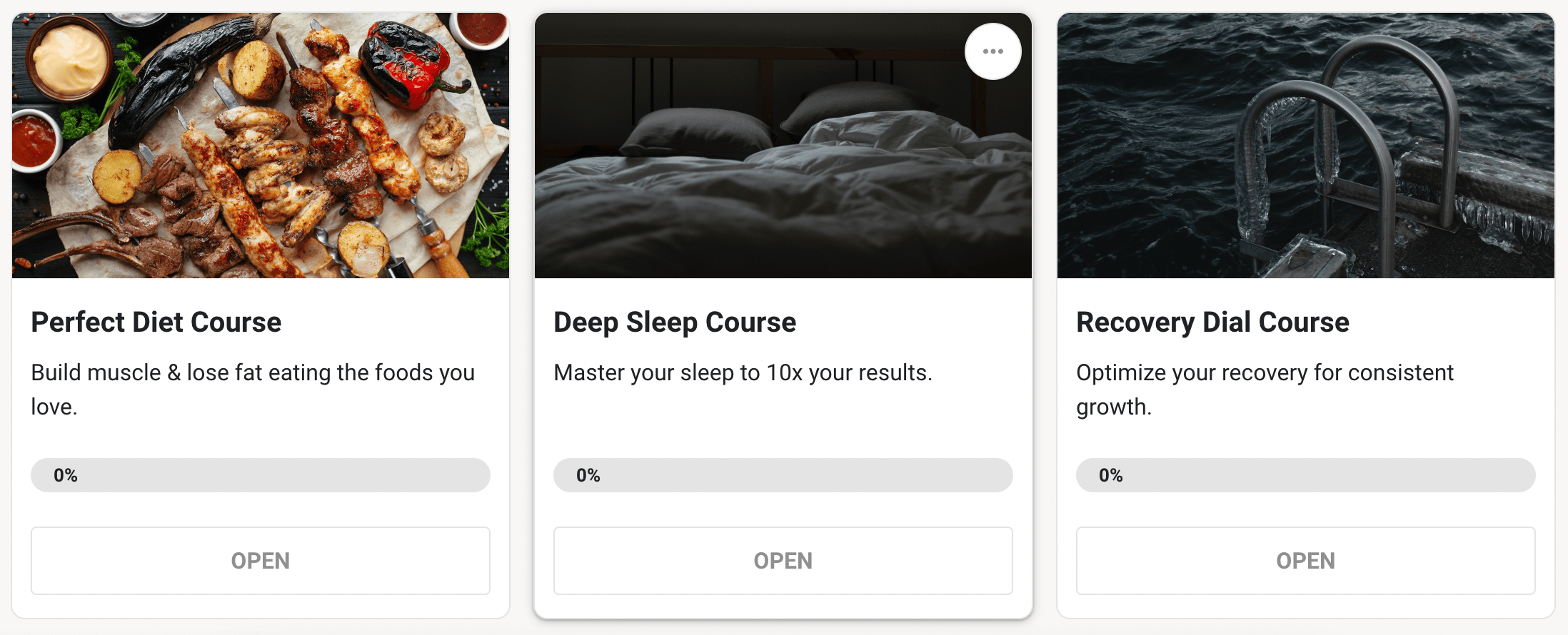
Task: Click the 0% label on Recovery Dial
Action: [1111, 475]
